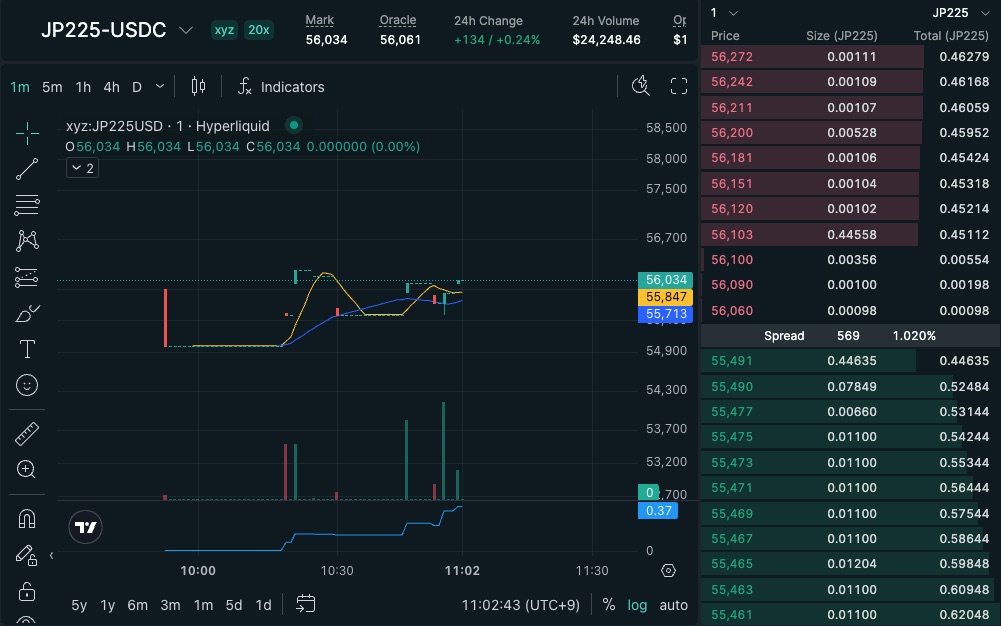This screenshot has width=1001, height=626.
Task: Select ask price 56,200 in order book
Action: [732, 133]
